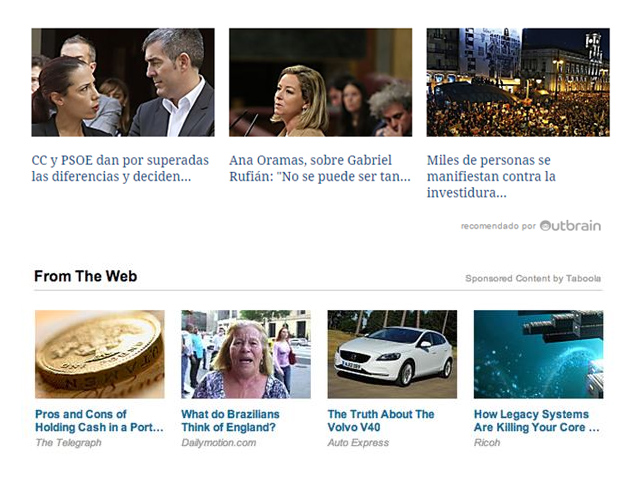This screenshot has width=639, height=480.
Task: Click the Auto Express source label
Action: point(358,443)
